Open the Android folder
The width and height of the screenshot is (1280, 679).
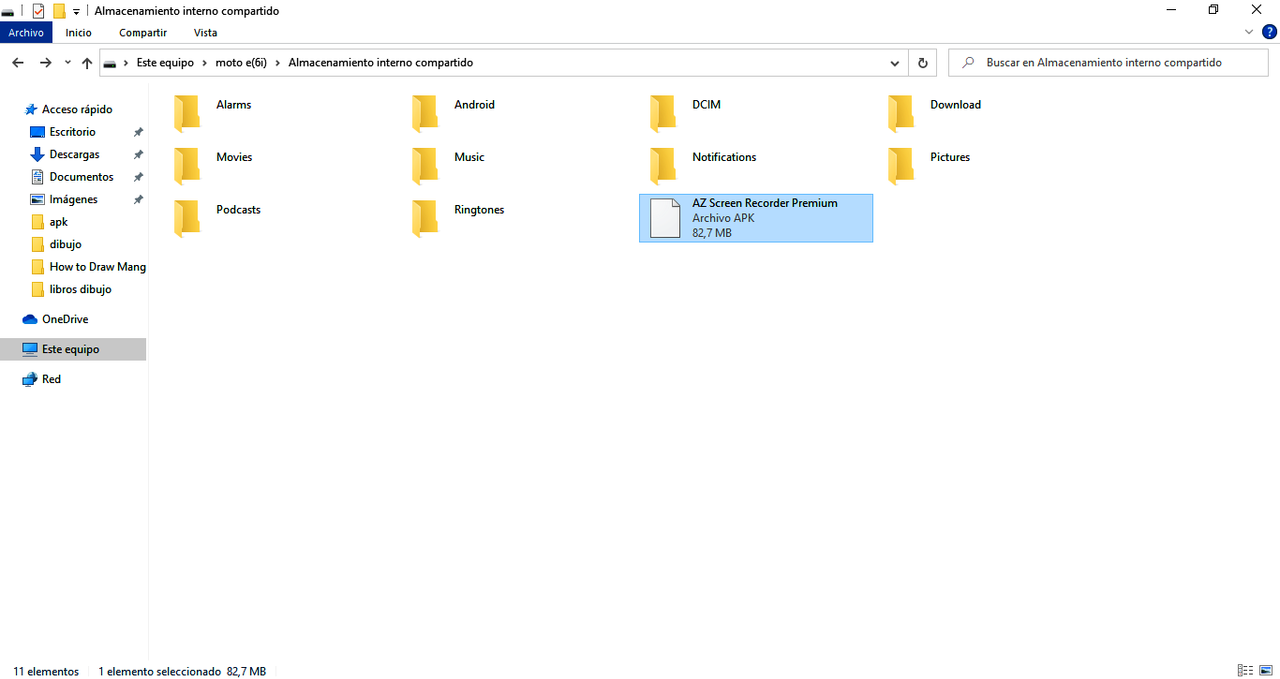(x=452, y=112)
